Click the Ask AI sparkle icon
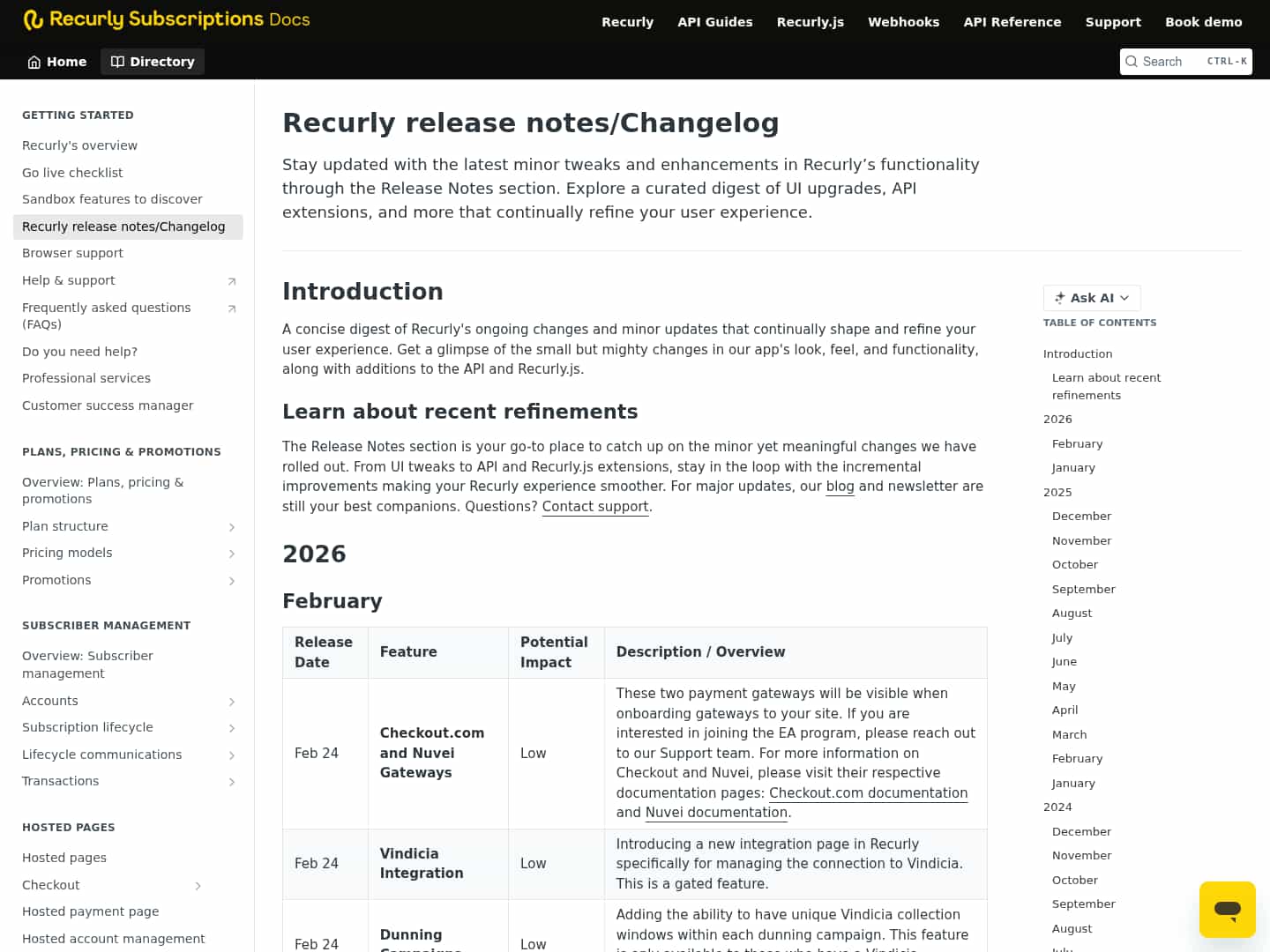 (1059, 298)
